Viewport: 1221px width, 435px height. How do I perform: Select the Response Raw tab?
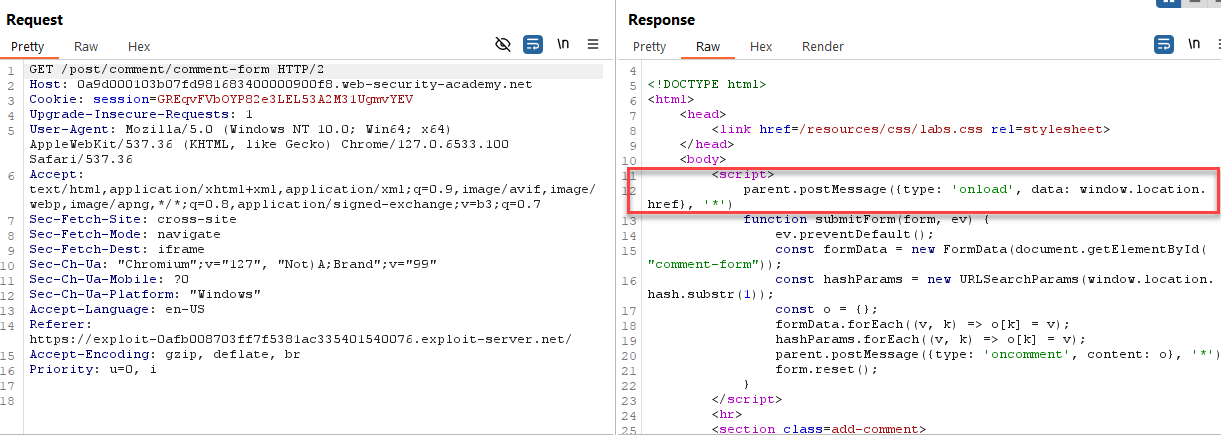click(708, 46)
